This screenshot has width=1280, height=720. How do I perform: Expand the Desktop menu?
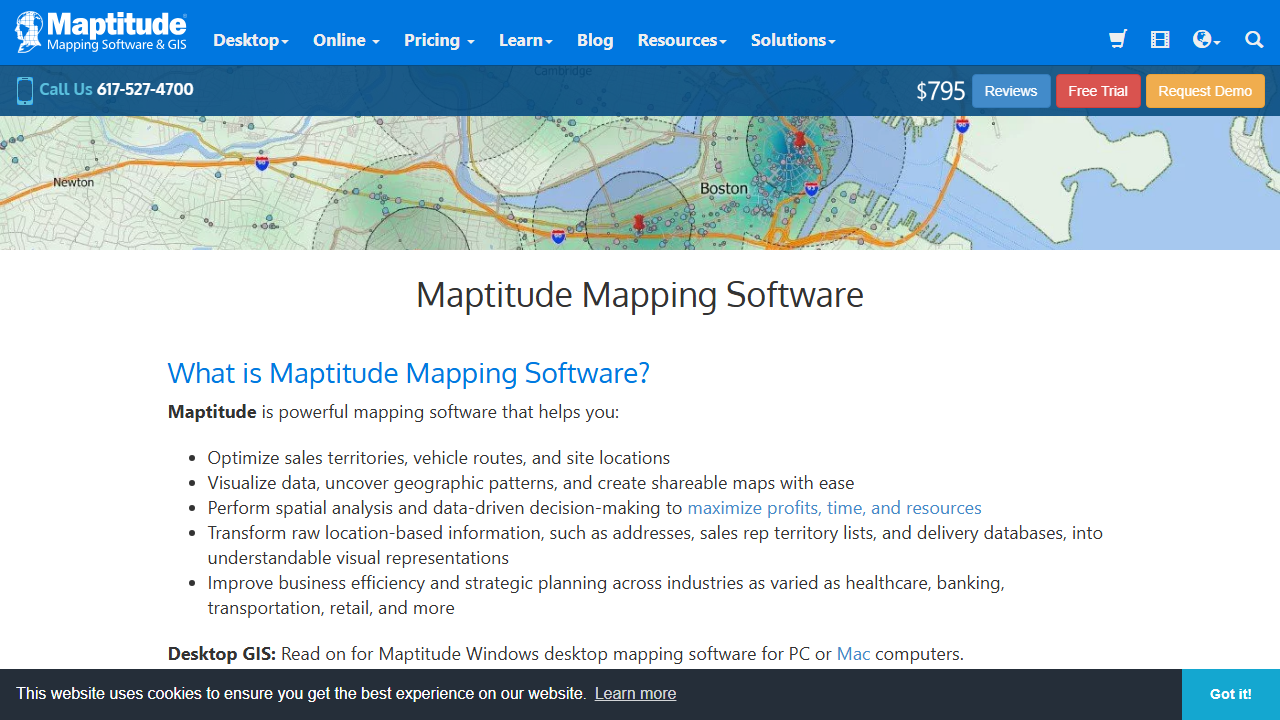point(251,40)
